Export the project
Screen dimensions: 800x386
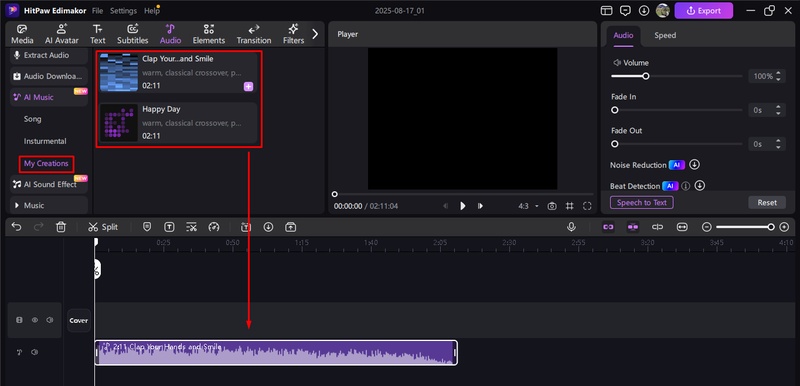pos(704,11)
